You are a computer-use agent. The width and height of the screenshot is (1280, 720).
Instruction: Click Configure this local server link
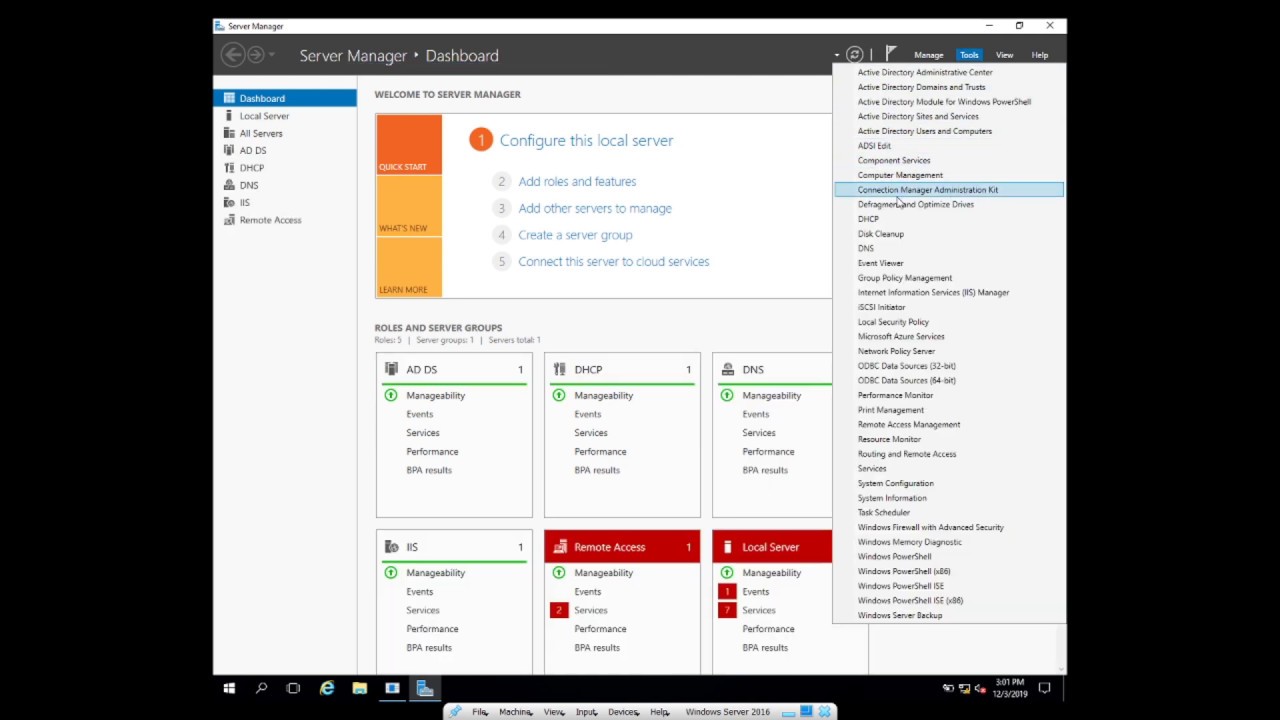pyautogui.click(x=586, y=141)
